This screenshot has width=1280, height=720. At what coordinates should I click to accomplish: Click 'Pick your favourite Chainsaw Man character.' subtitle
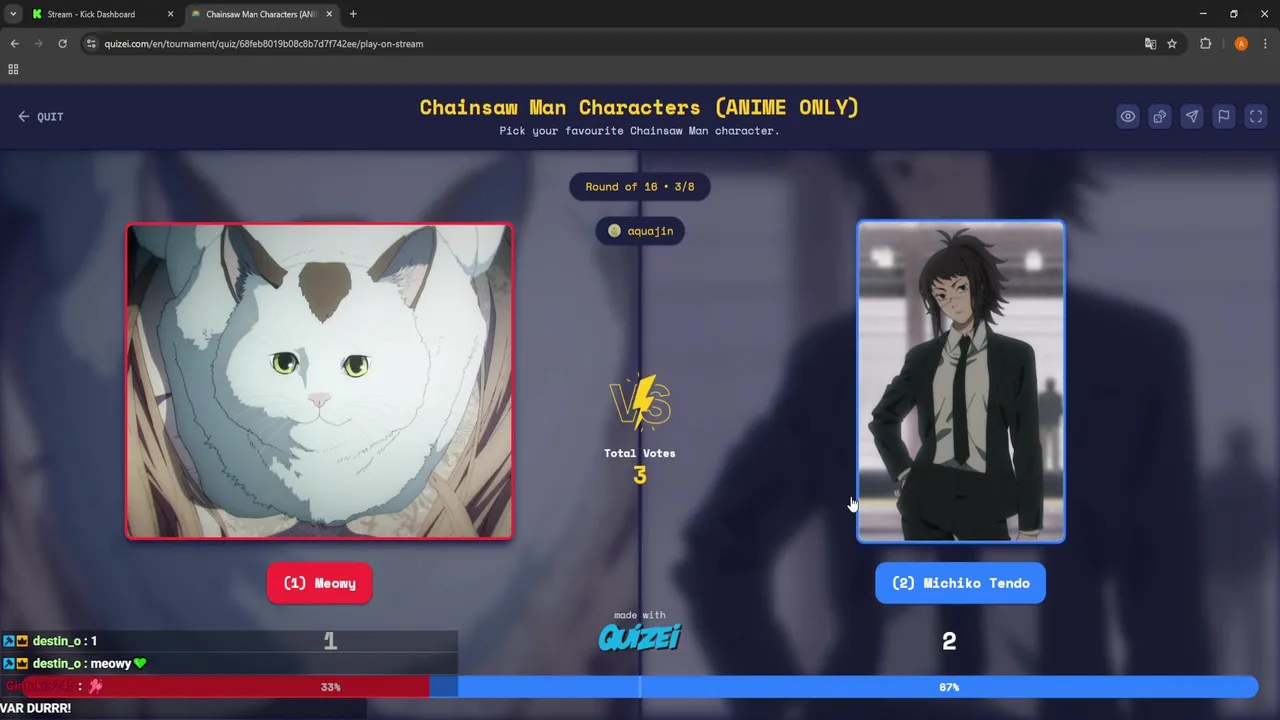click(x=639, y=131)
